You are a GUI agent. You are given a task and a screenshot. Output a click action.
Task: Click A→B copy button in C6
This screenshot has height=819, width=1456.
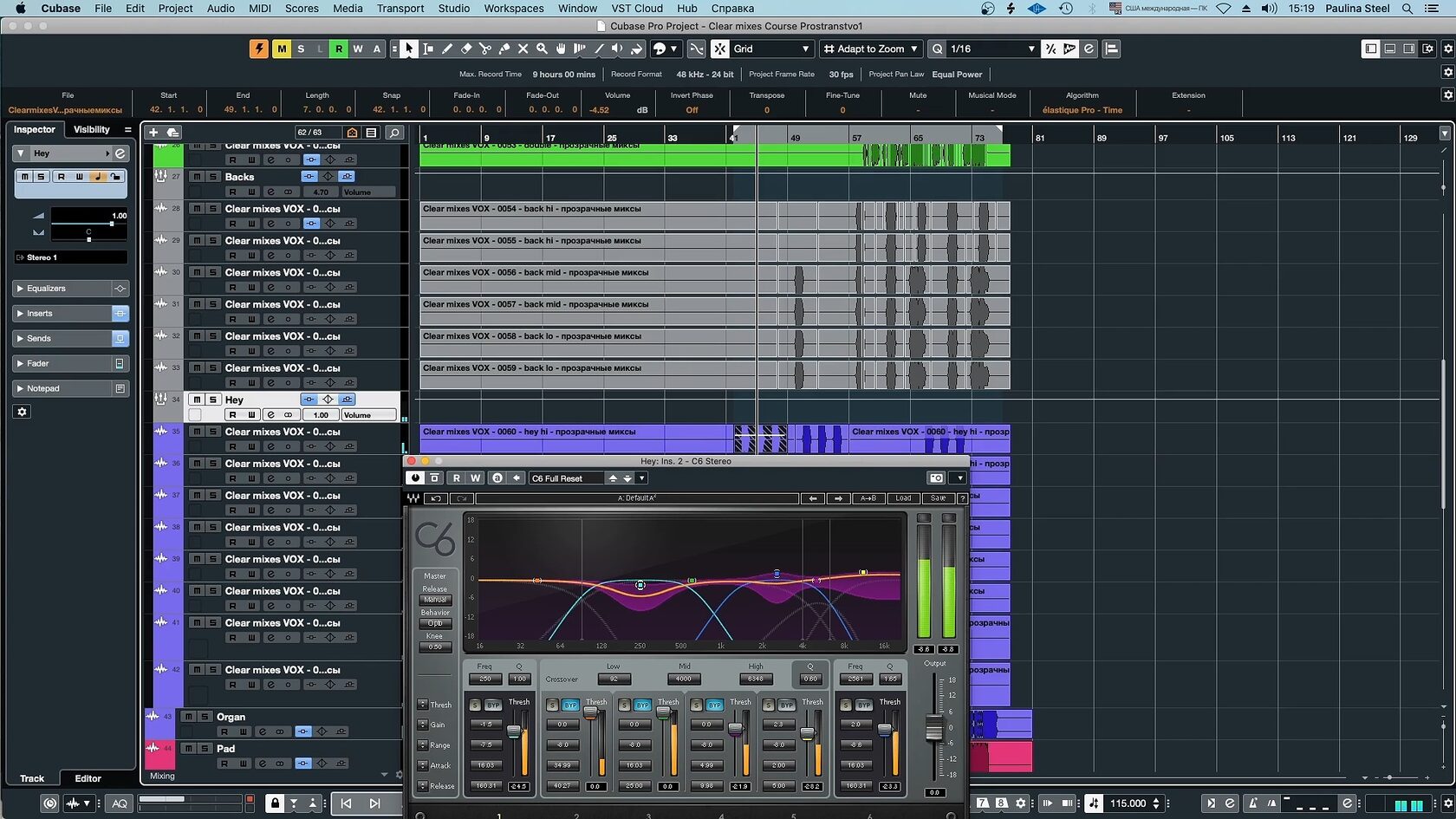tap(868, 498)
